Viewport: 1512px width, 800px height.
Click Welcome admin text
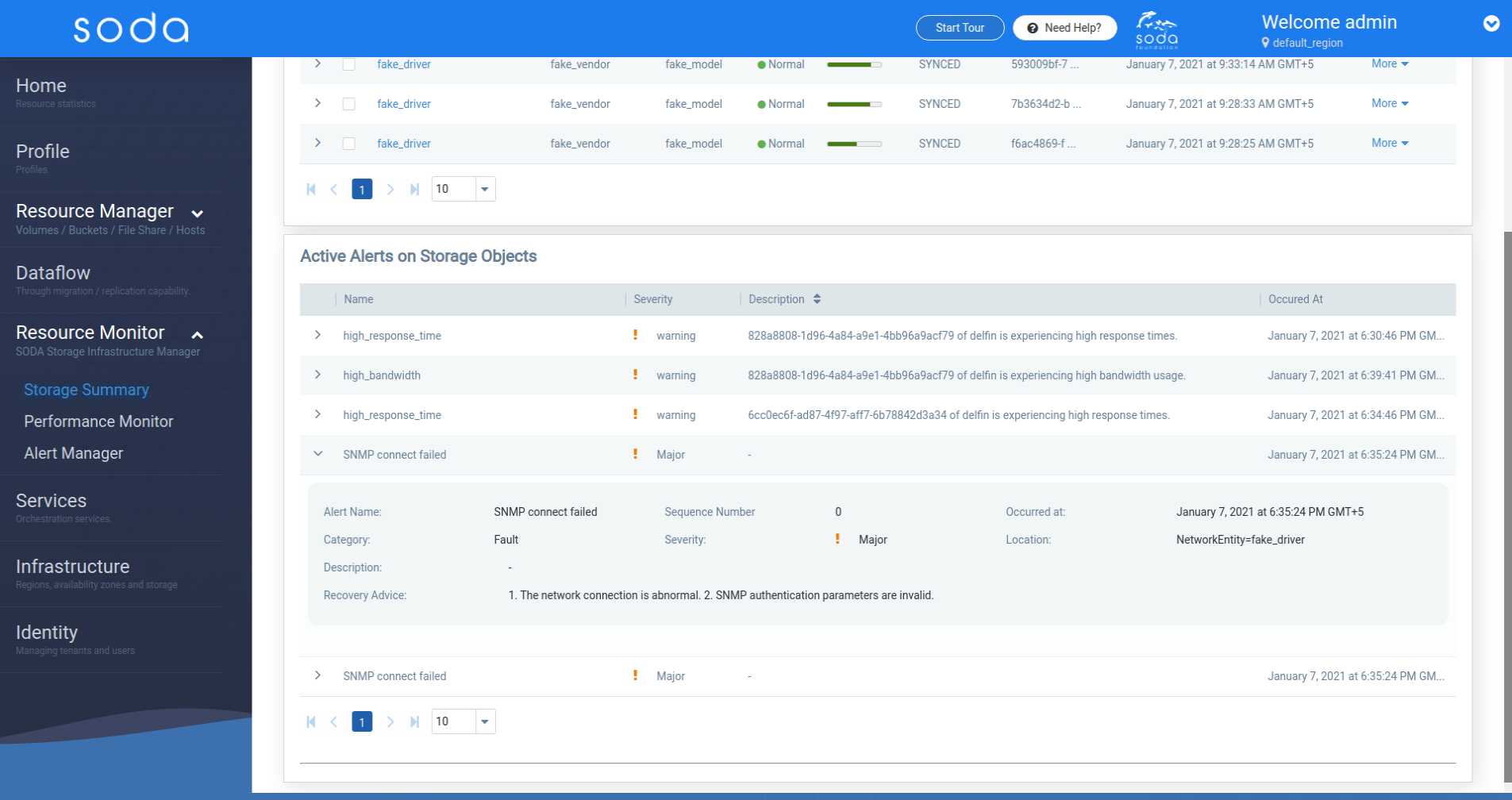(x=1329, y=22)
